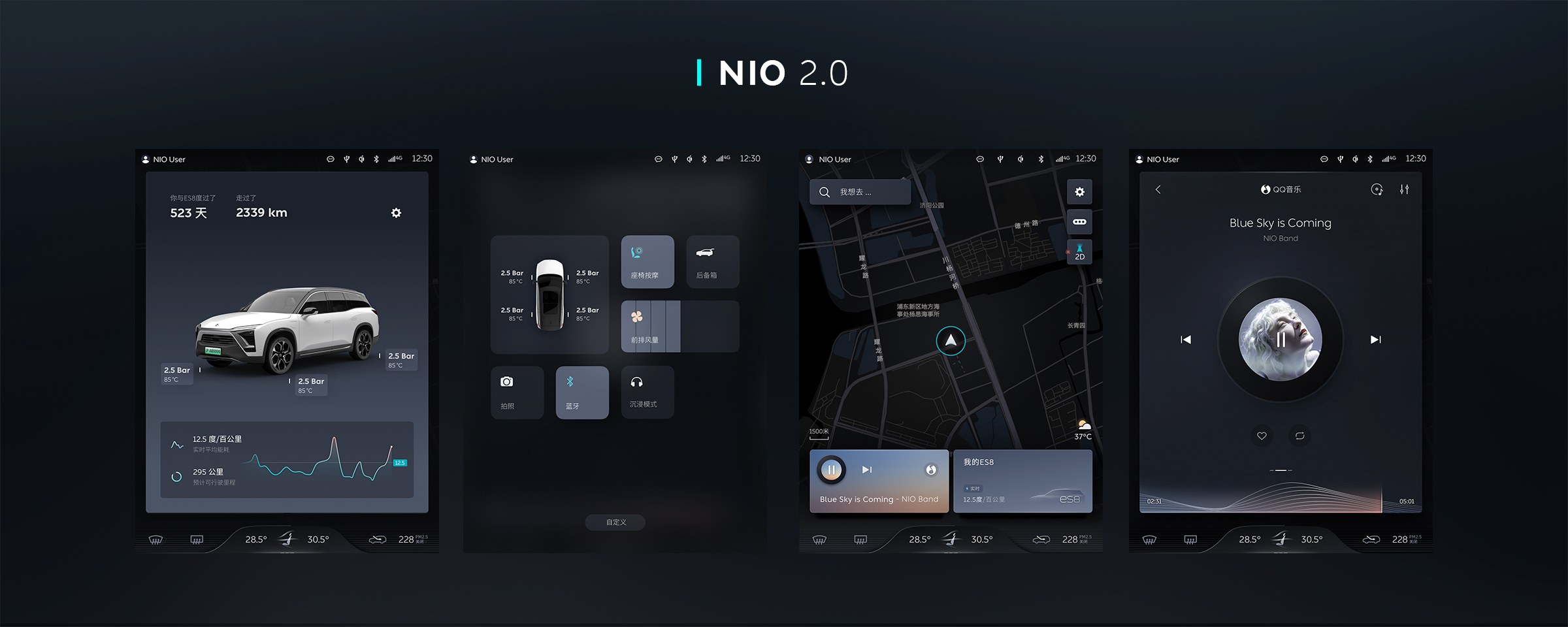Click the 523 天 days counter
The height and width of the screenshot is (627, 1568).
[x=188, y=213]
